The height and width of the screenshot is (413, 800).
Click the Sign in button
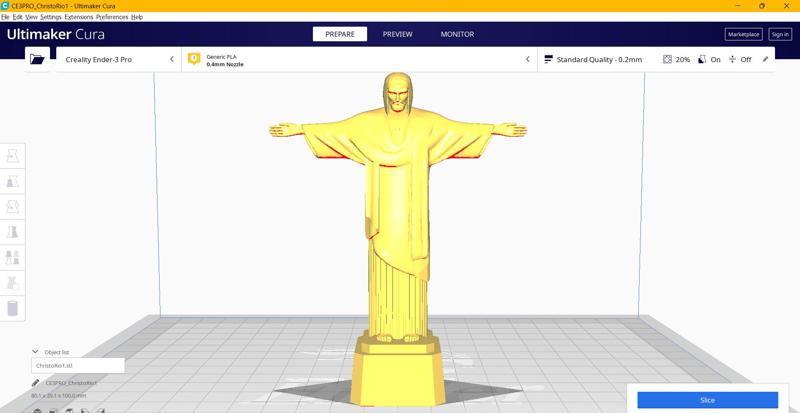[780, 34]
